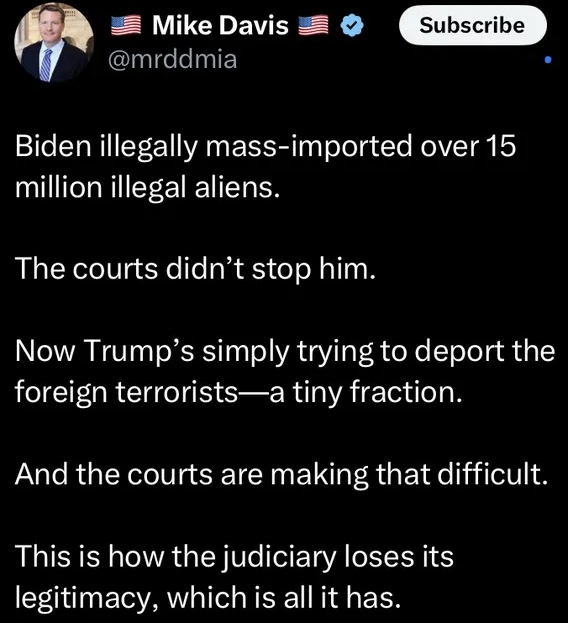Click the small blue dot below Subscribe
568x623 pixels.
(548, 60)
